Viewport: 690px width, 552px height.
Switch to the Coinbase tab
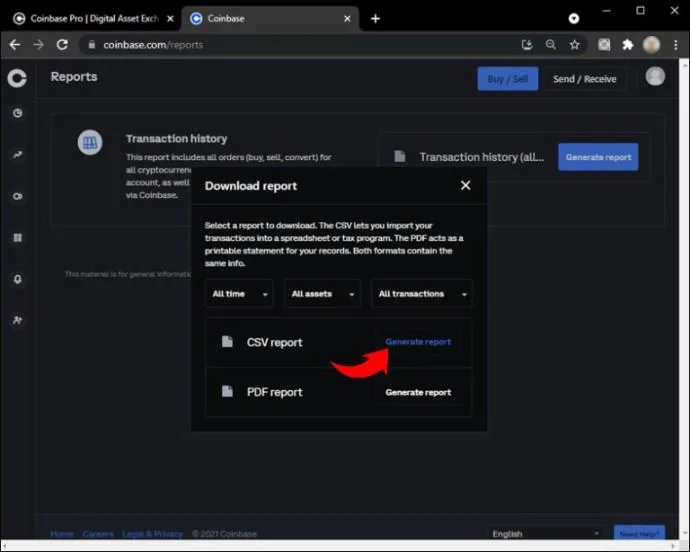pos(269,18)
